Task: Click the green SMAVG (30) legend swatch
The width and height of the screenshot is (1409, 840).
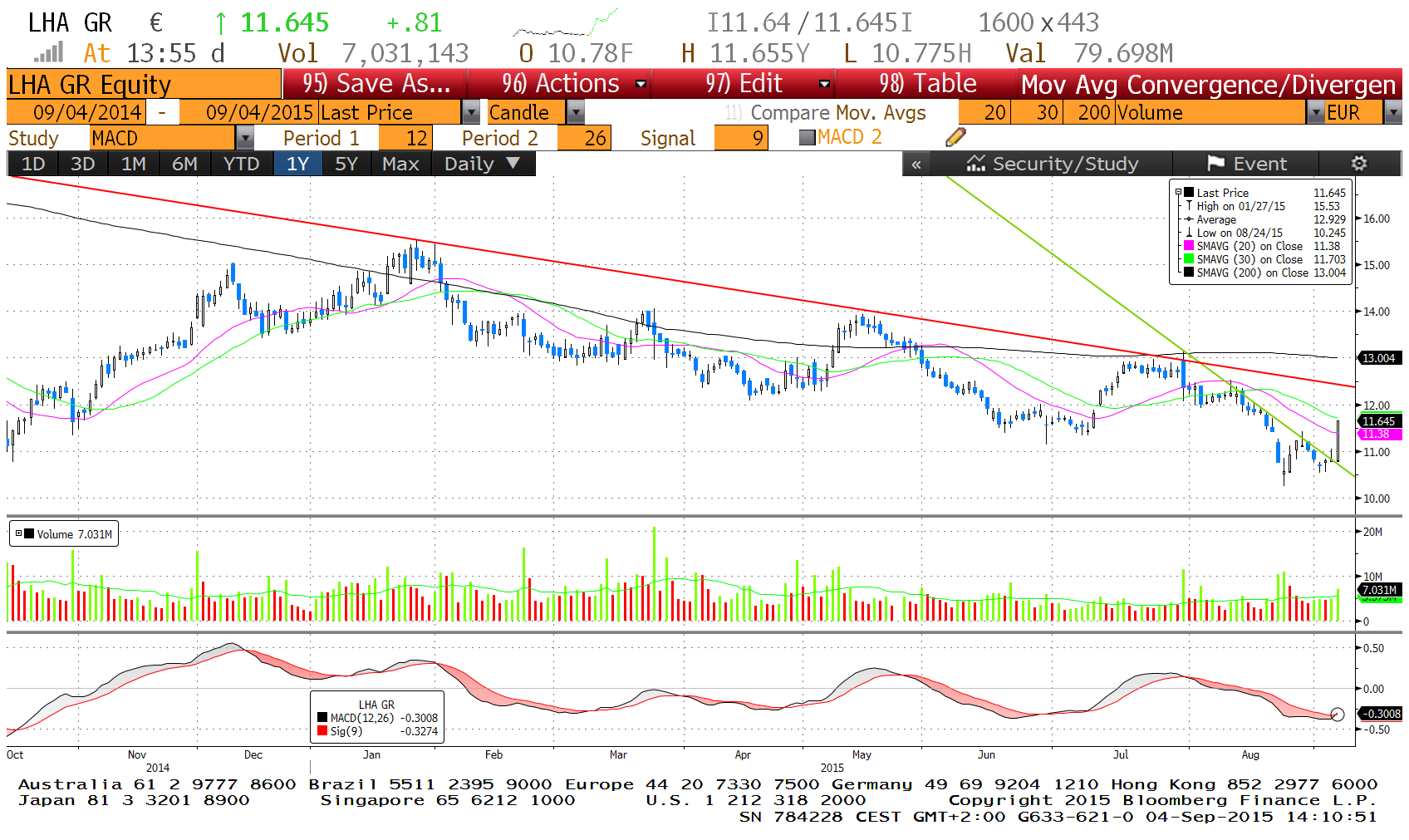Action: (1189, 259)
